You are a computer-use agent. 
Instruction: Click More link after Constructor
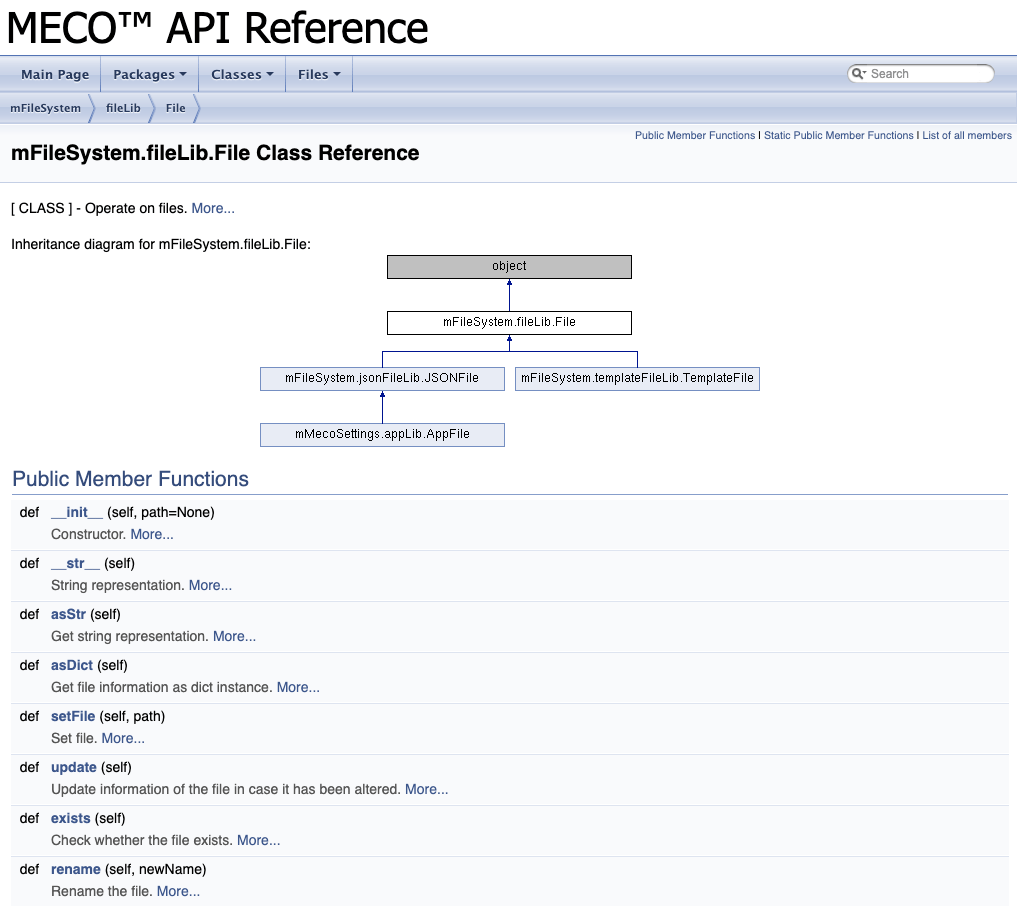coord(152,534)
